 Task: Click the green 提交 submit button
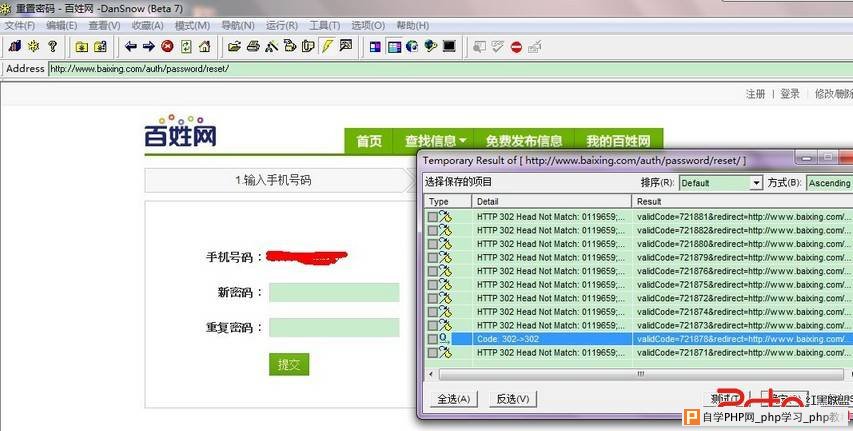click(289, 364)
